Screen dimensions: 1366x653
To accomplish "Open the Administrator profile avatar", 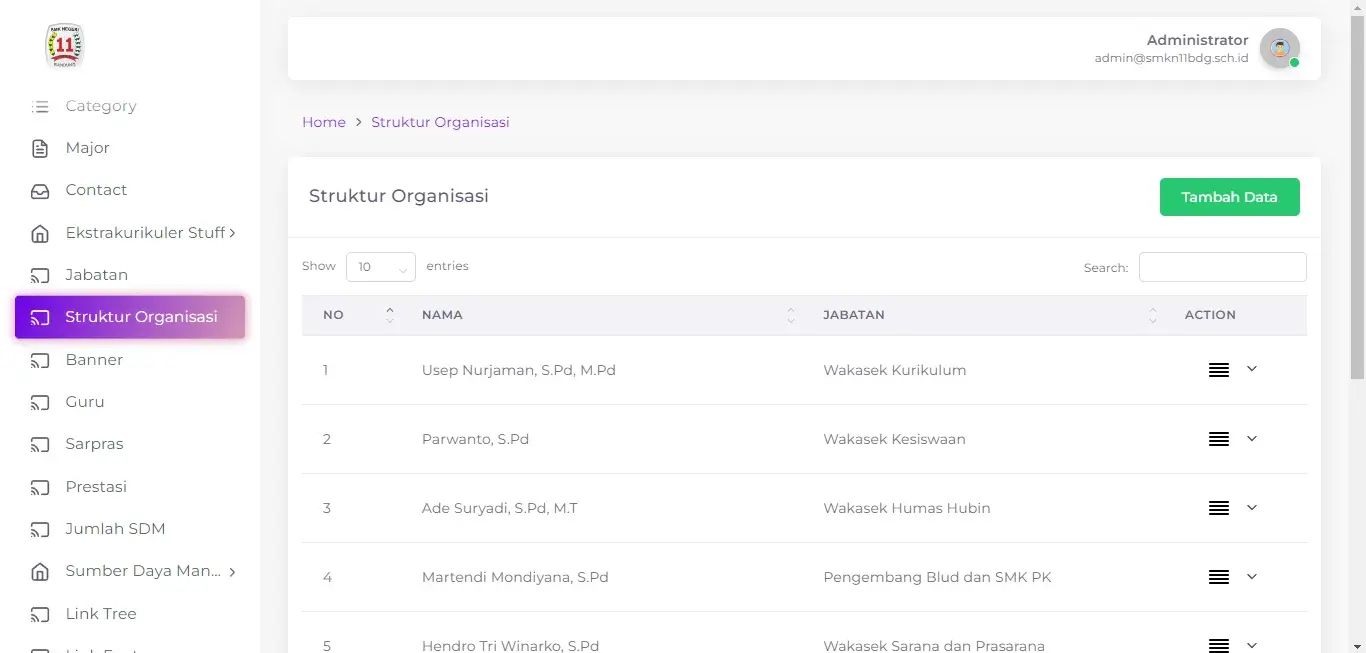I will 1279,48.
